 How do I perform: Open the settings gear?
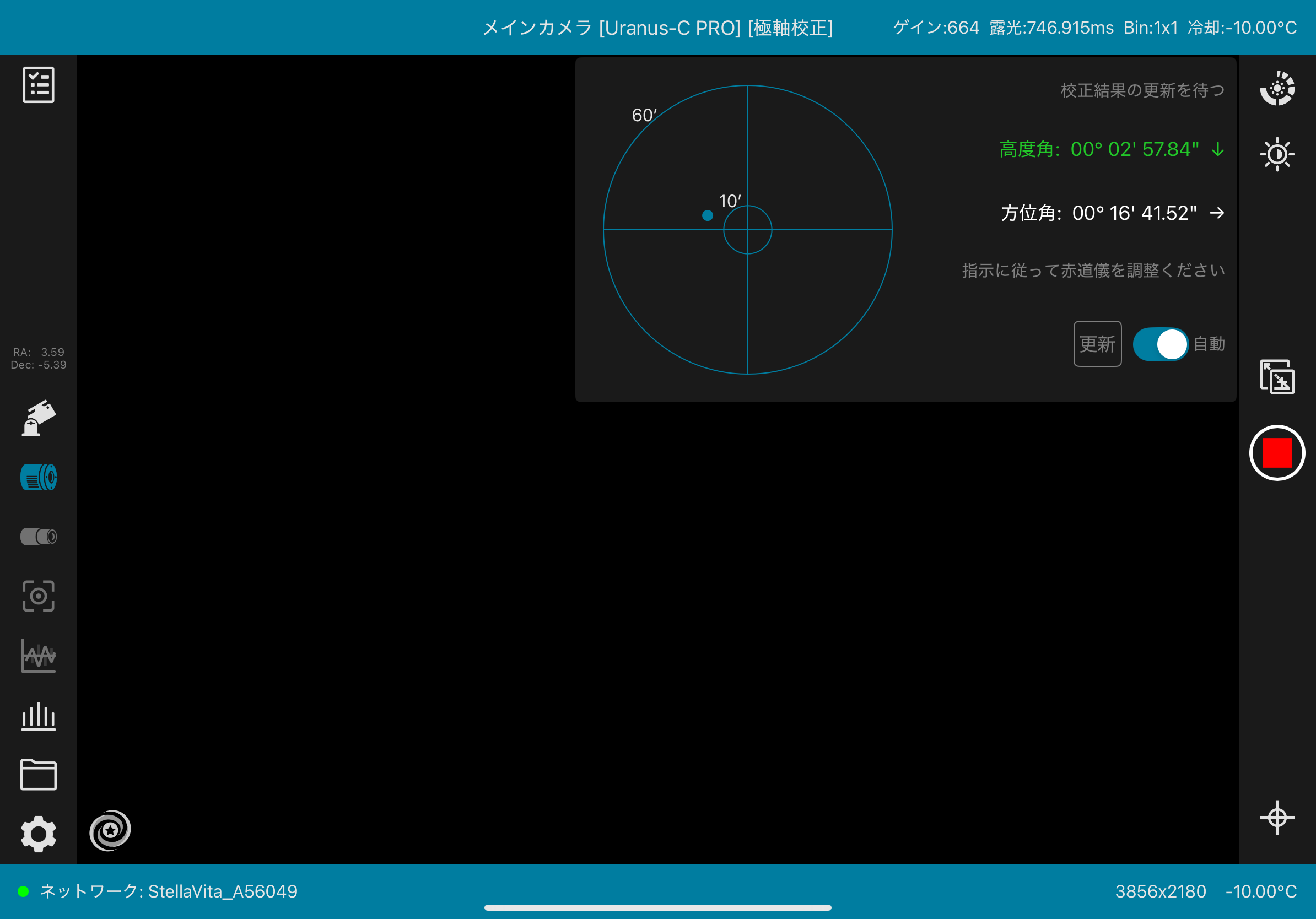coord(39,834)
